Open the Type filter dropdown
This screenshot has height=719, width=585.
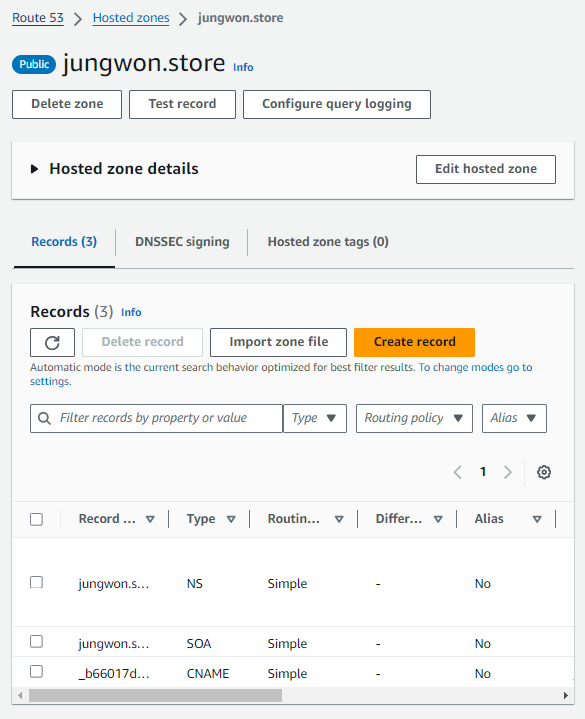(315, 418)
